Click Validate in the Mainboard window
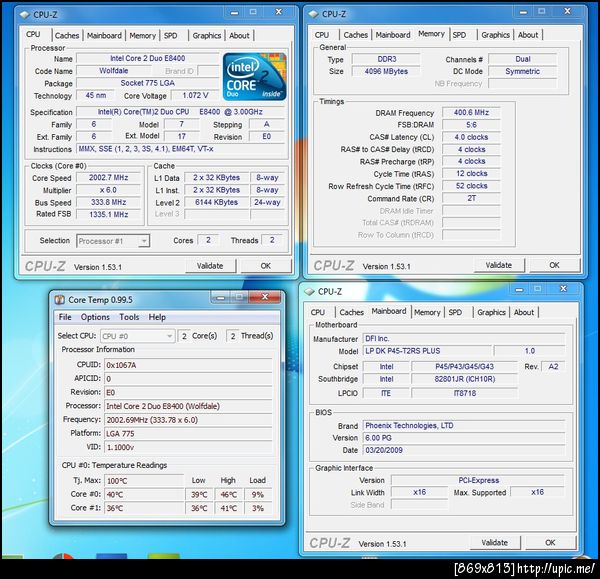This screenshot has height=579, width=600. click(x=494, y=542)
